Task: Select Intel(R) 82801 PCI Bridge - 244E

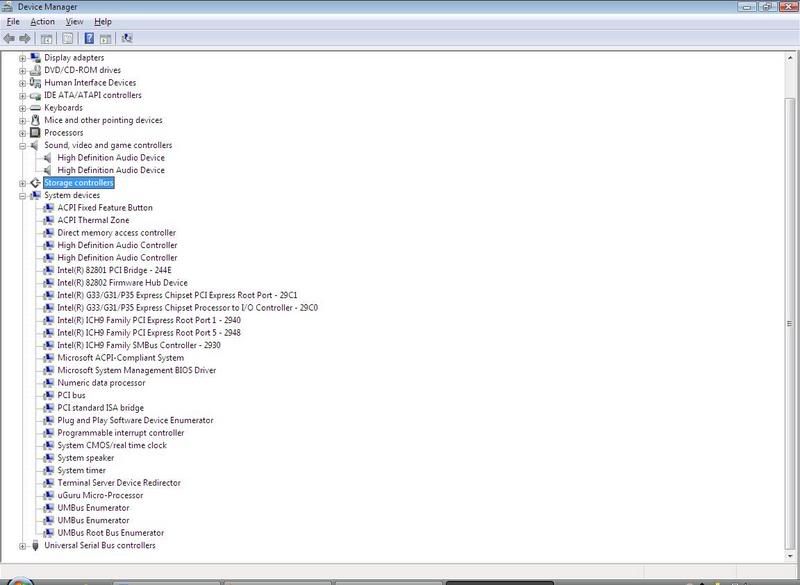Action: [114, 270]
